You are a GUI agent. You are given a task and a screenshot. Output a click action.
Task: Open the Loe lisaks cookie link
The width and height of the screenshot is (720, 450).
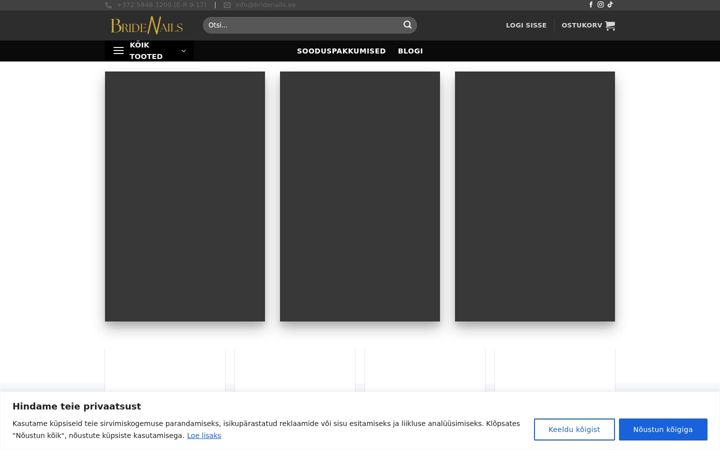tap(204, 435)
